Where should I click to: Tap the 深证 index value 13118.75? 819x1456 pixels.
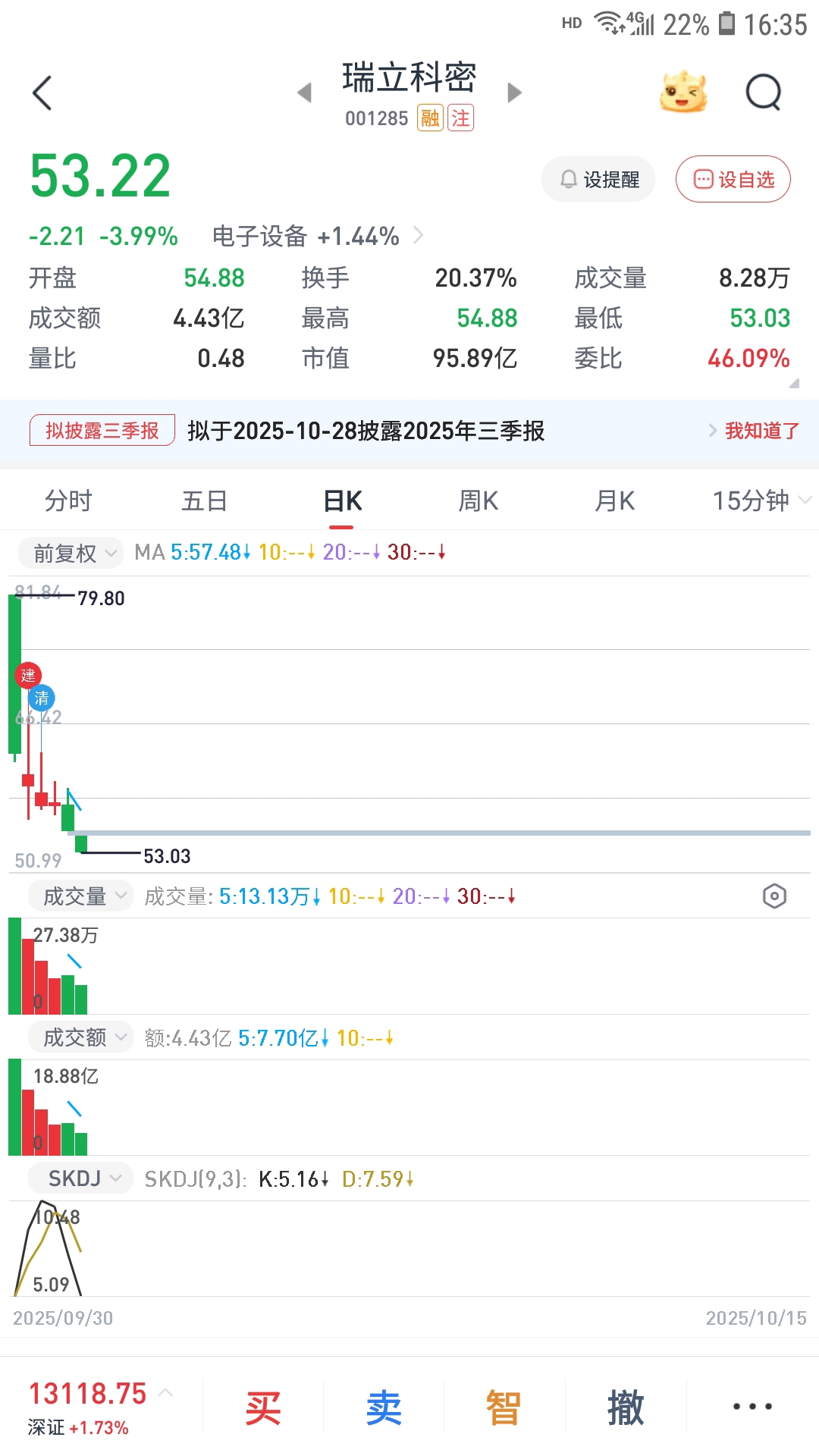coord(87,1394)
